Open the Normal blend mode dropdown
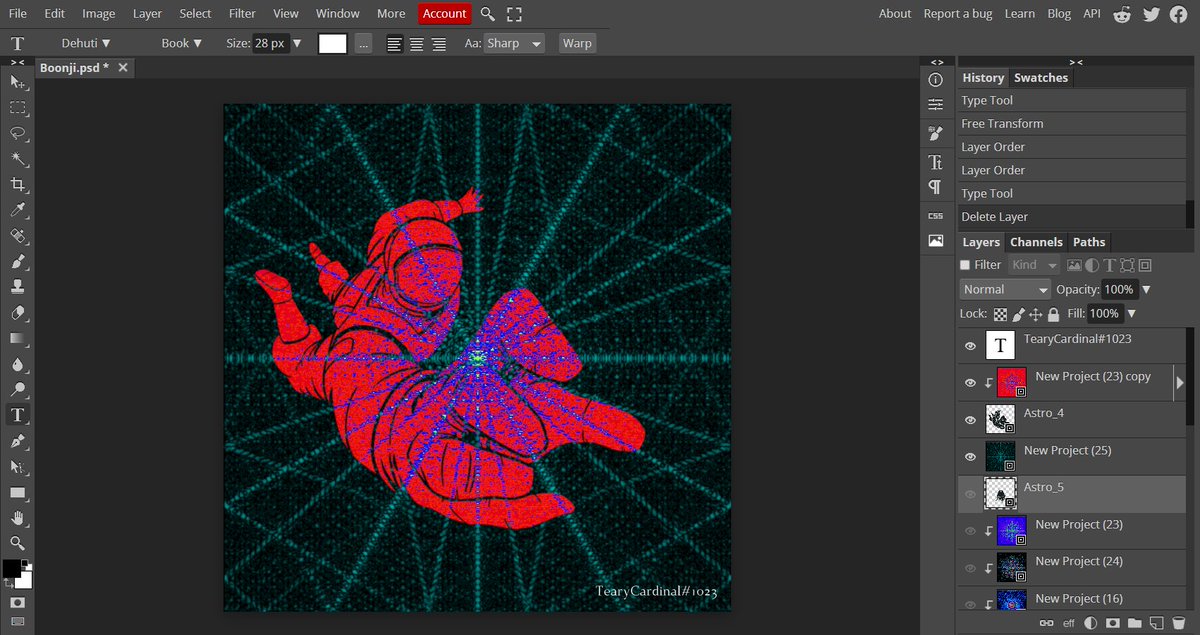The width and height of the screenshot is (1200, 635). pyautogui.click(x=1005, y=289)
